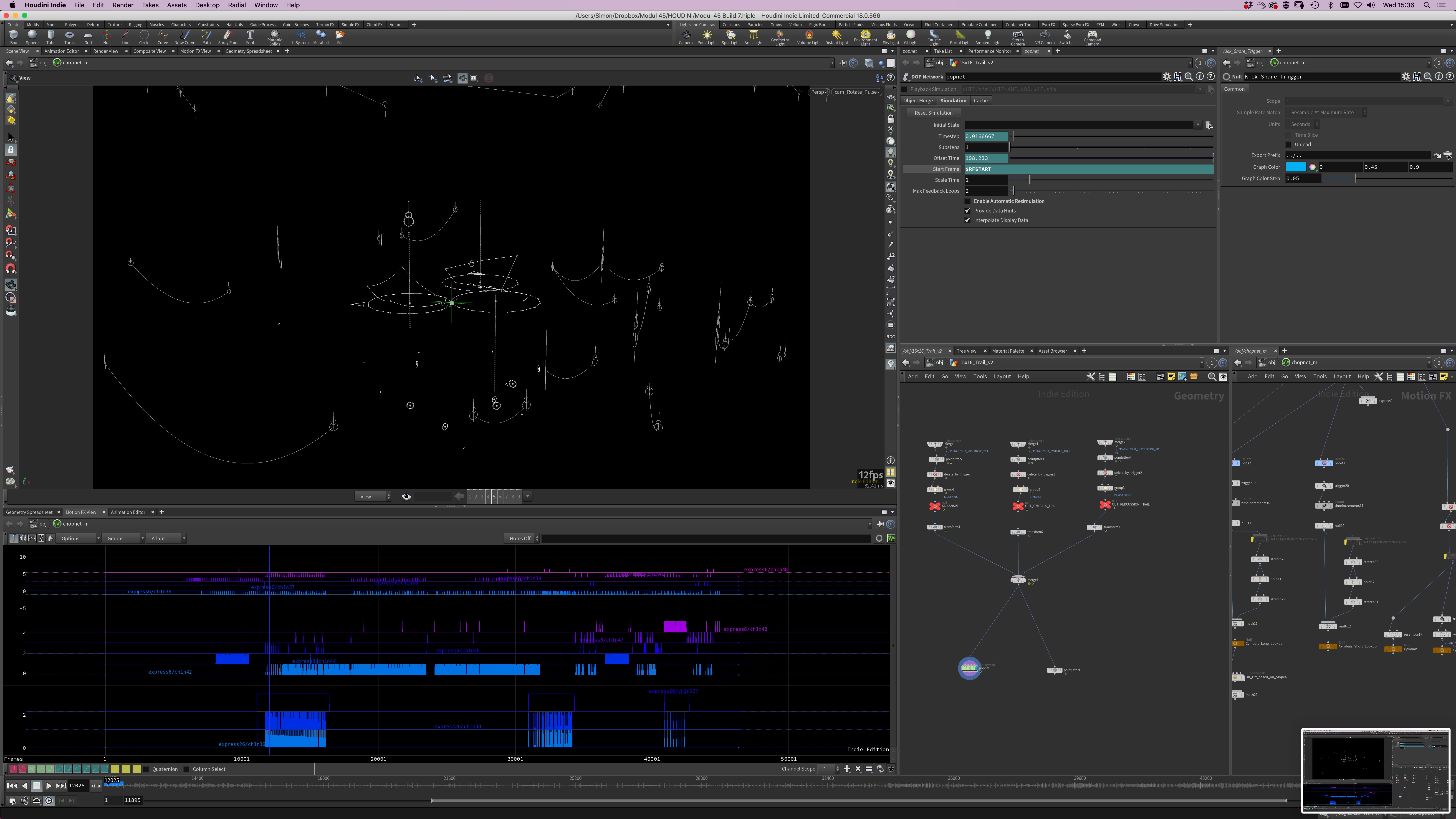
Task: Select the Sphere shelf tool
Action: (32, 37)
